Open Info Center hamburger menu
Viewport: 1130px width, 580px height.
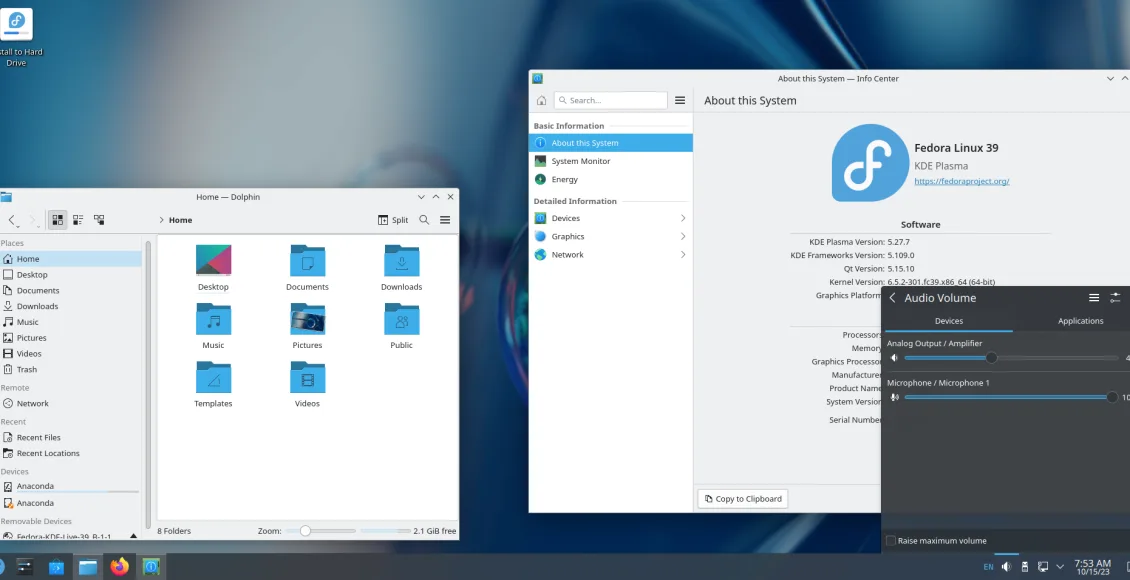(680, 100)
